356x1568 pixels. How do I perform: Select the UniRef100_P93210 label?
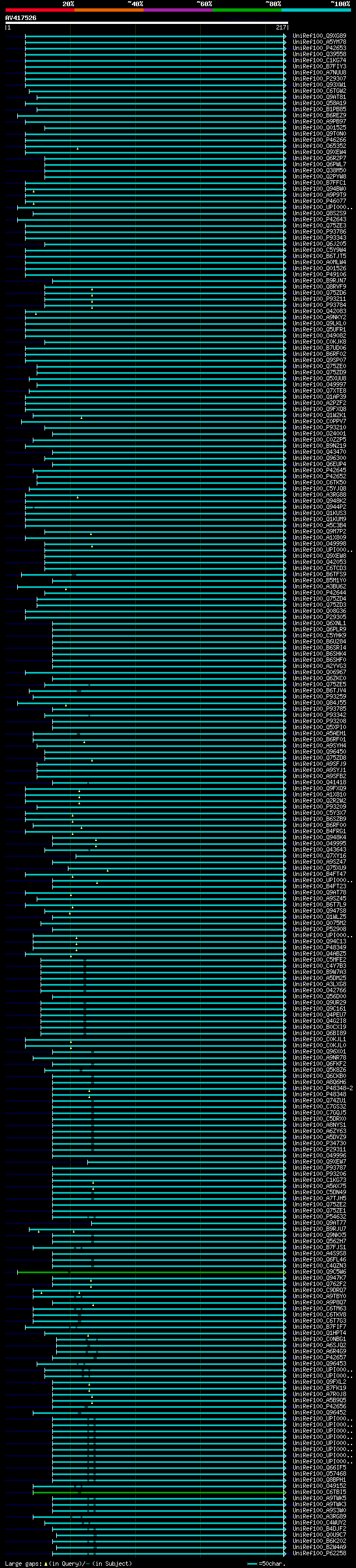(319, 427)
